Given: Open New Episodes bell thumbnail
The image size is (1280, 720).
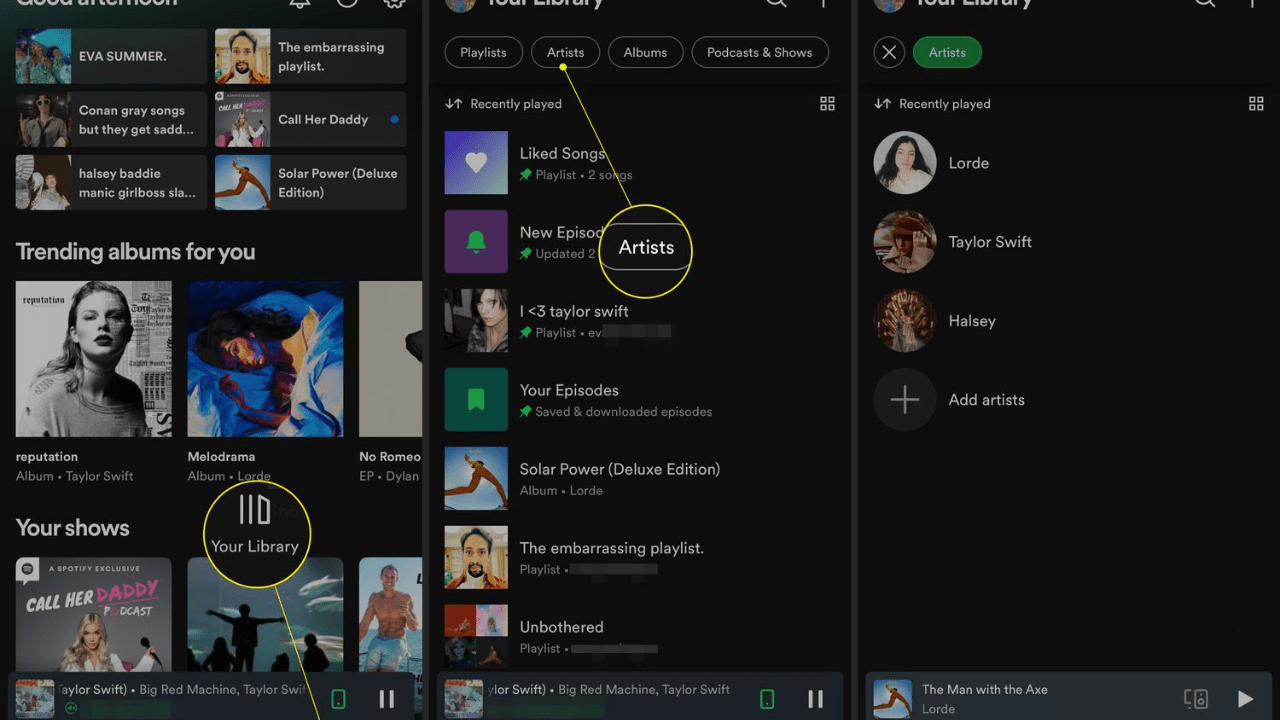Looking at the screenshot, I should [x=476, y=242].
